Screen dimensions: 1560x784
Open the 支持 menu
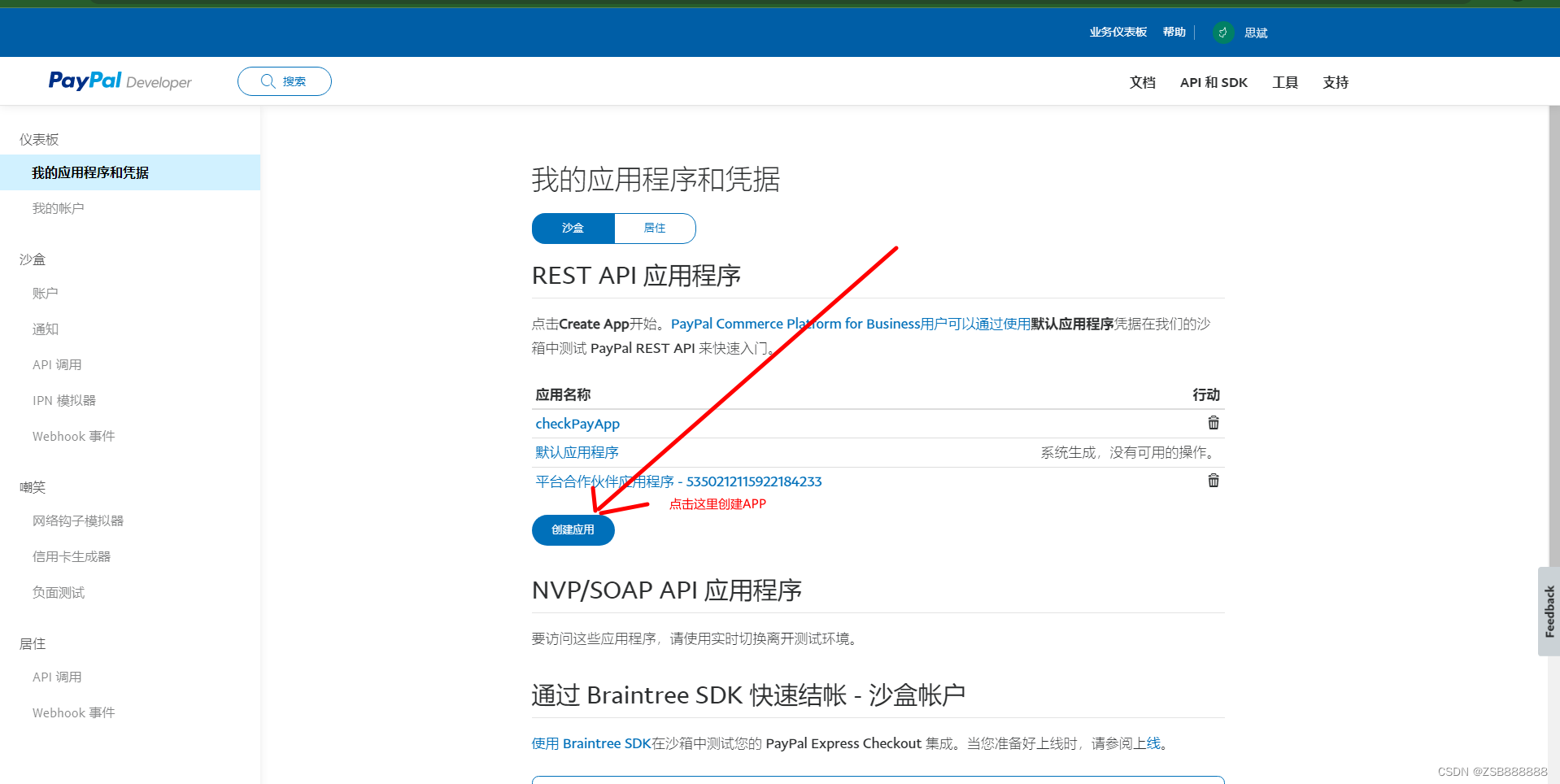click(x=1336, y=82)
